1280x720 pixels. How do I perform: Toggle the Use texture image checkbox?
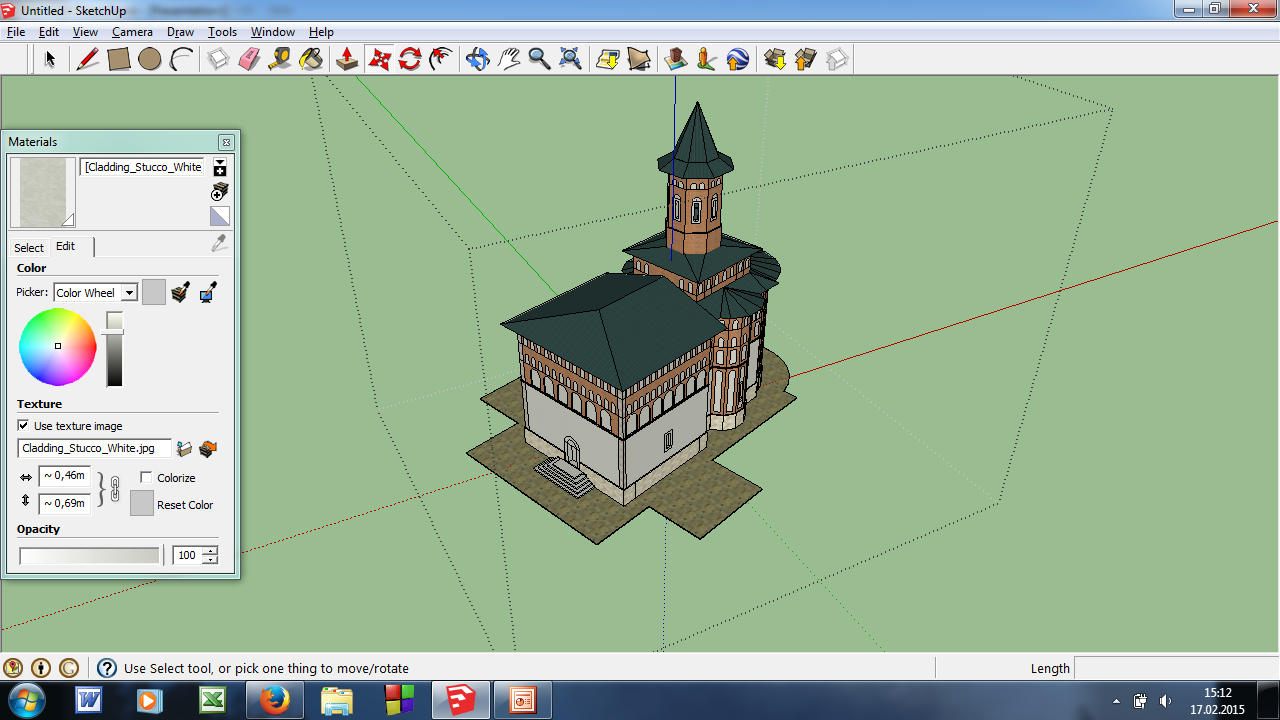[24, 426]
